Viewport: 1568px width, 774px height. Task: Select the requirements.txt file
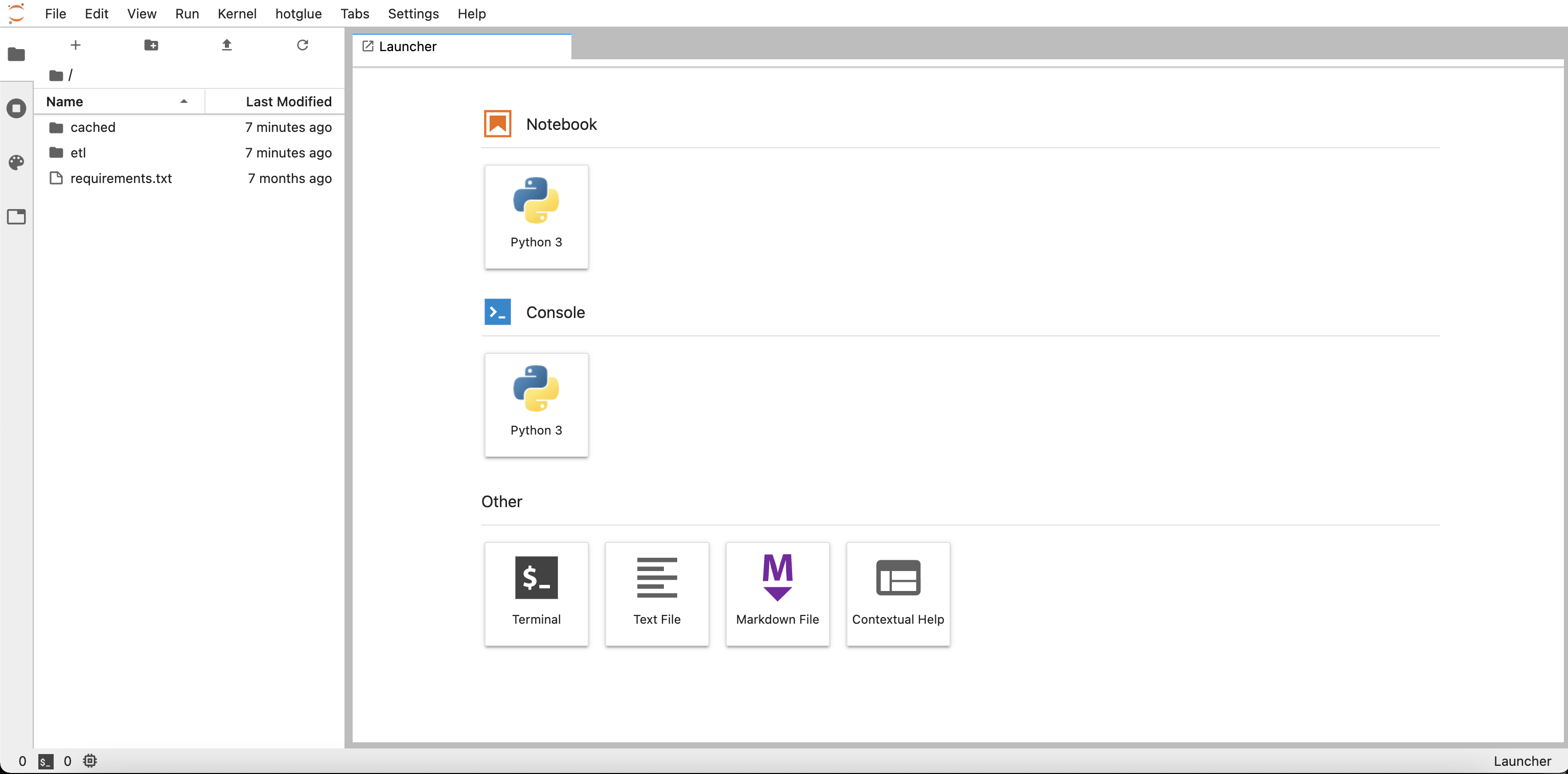pyautogui.click(x=121, y=178)
